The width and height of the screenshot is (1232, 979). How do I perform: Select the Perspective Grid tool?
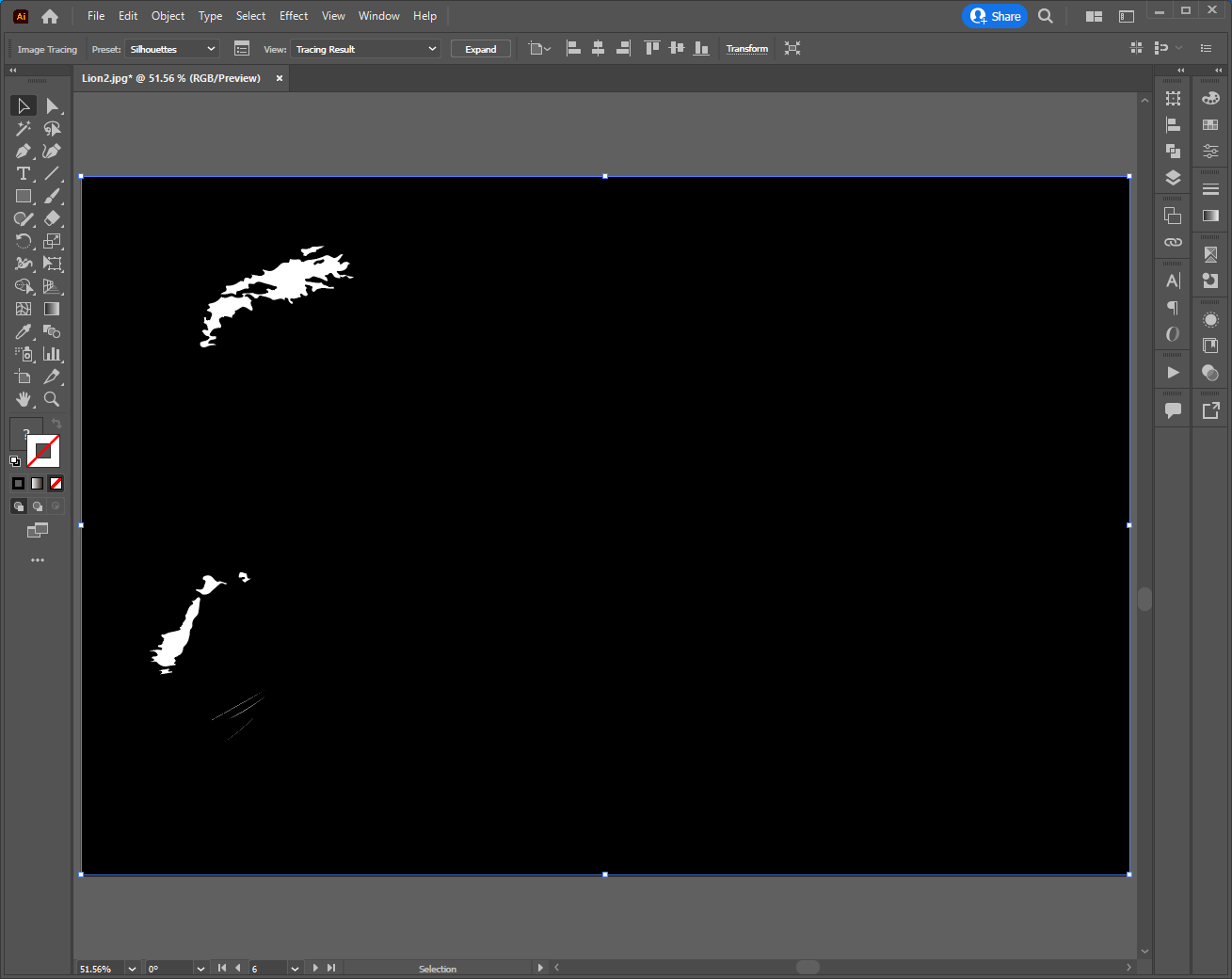click(x=53, y=286)
